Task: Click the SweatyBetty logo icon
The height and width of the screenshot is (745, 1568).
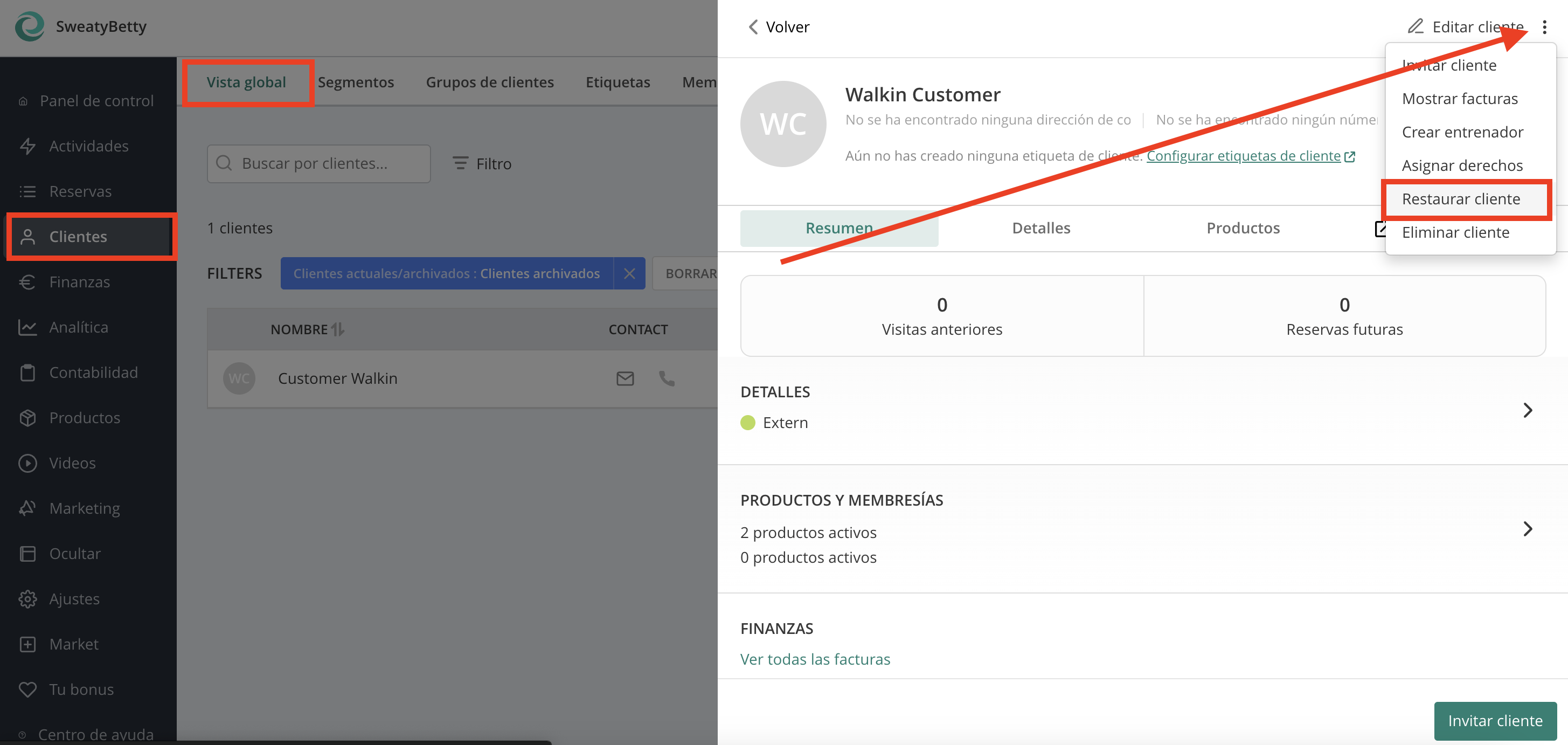Action: tap(29, 26)
